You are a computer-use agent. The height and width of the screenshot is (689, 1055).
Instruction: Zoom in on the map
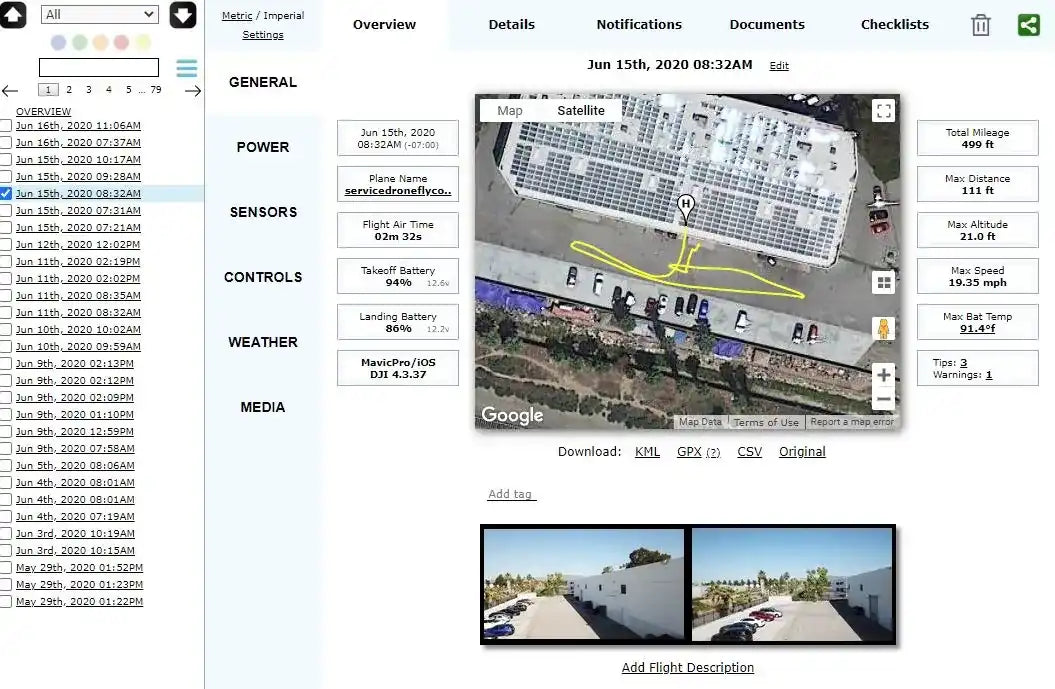[x=883, y=375]
